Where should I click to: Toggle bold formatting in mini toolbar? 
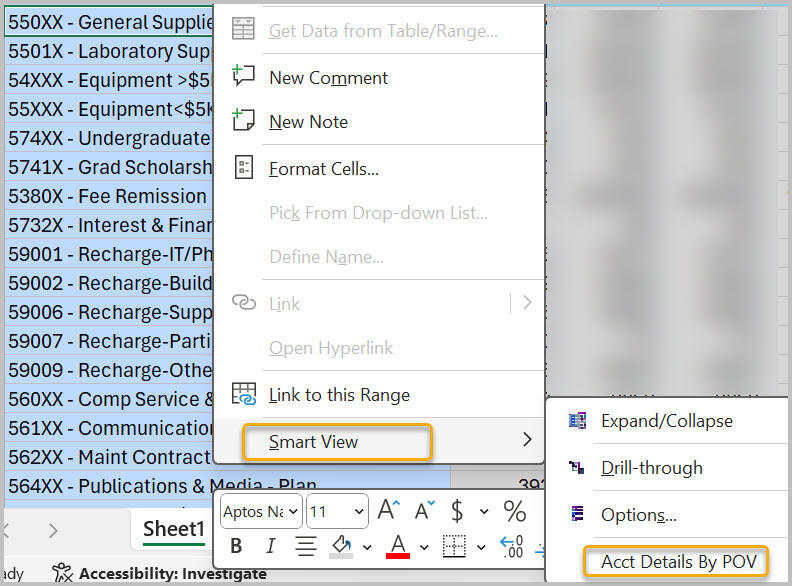236,546
